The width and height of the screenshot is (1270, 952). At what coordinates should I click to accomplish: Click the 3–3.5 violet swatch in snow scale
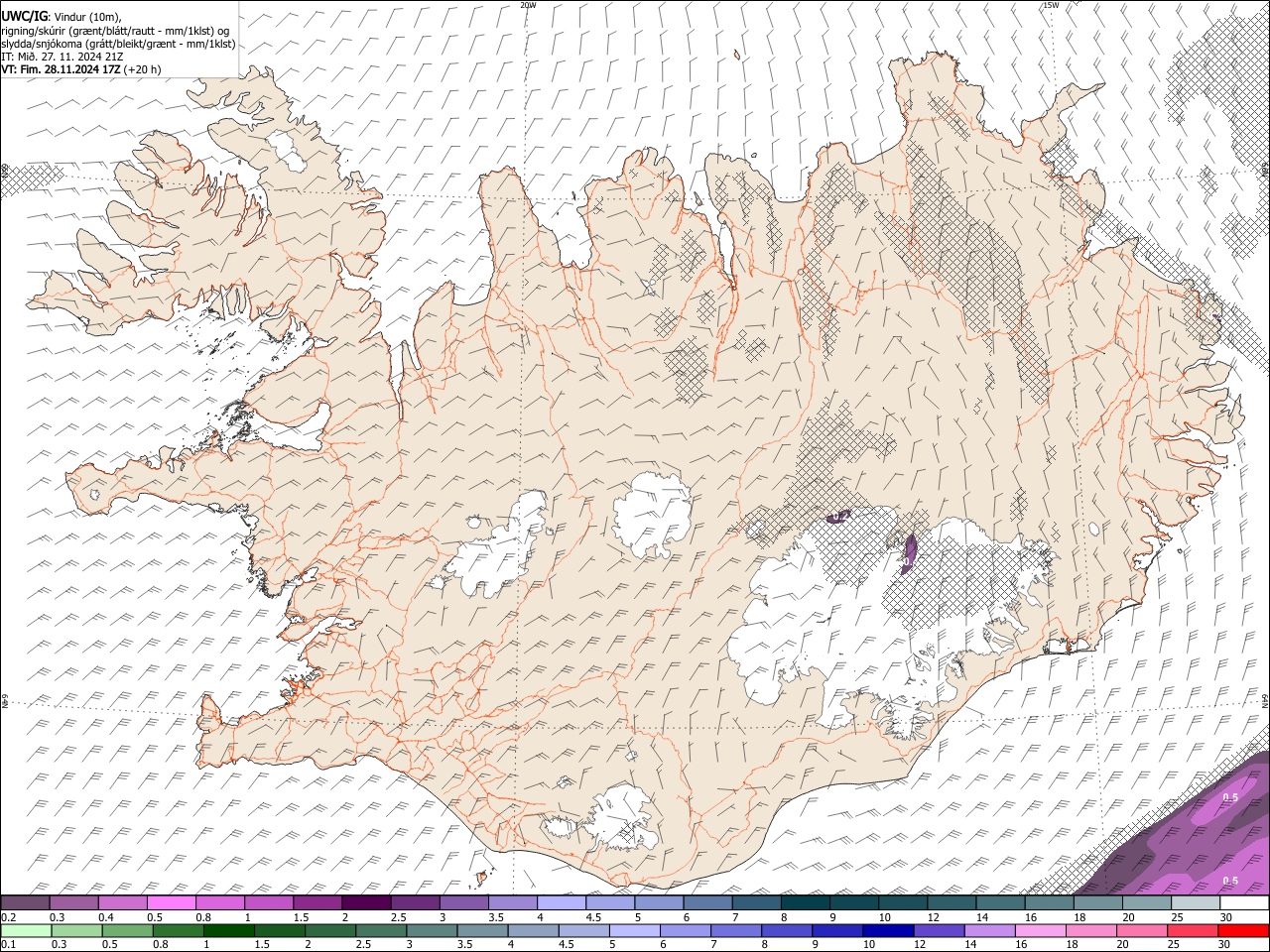point(463,903)
